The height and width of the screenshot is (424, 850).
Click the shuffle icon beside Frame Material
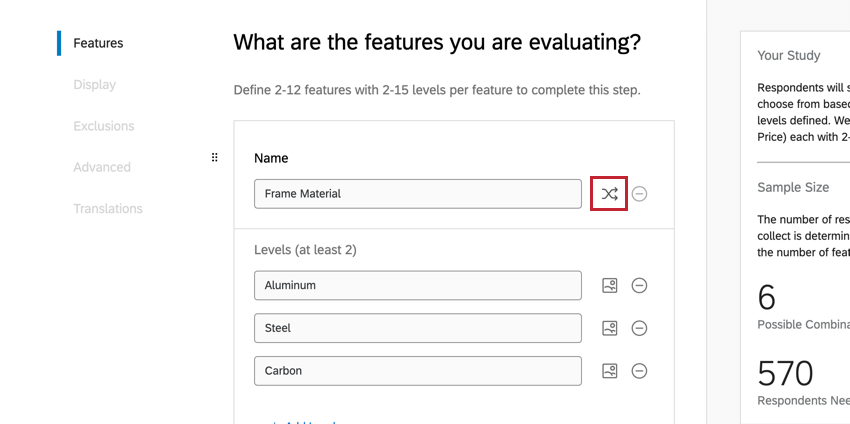tap(609, 194)
